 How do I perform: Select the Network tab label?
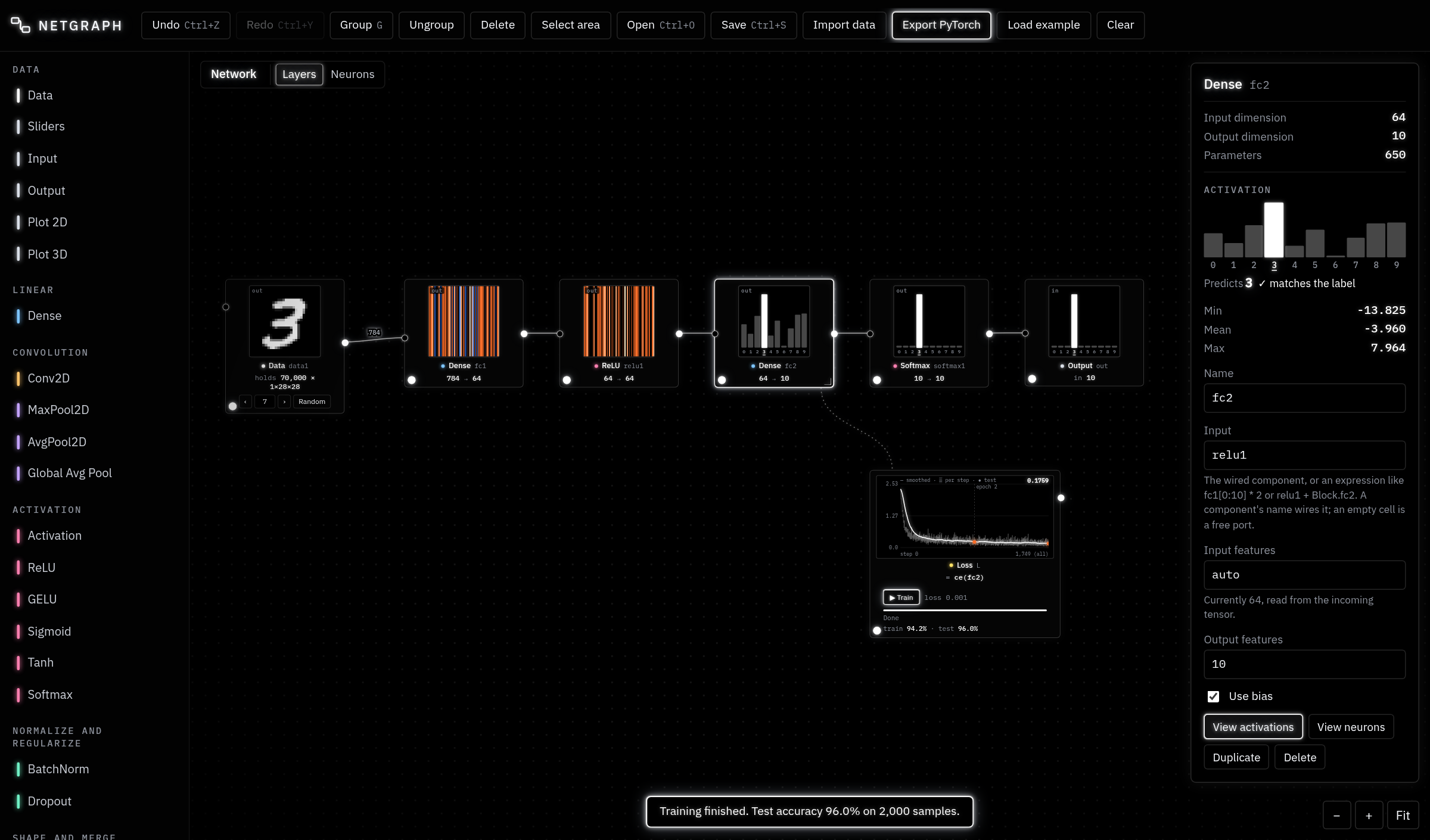234,74
